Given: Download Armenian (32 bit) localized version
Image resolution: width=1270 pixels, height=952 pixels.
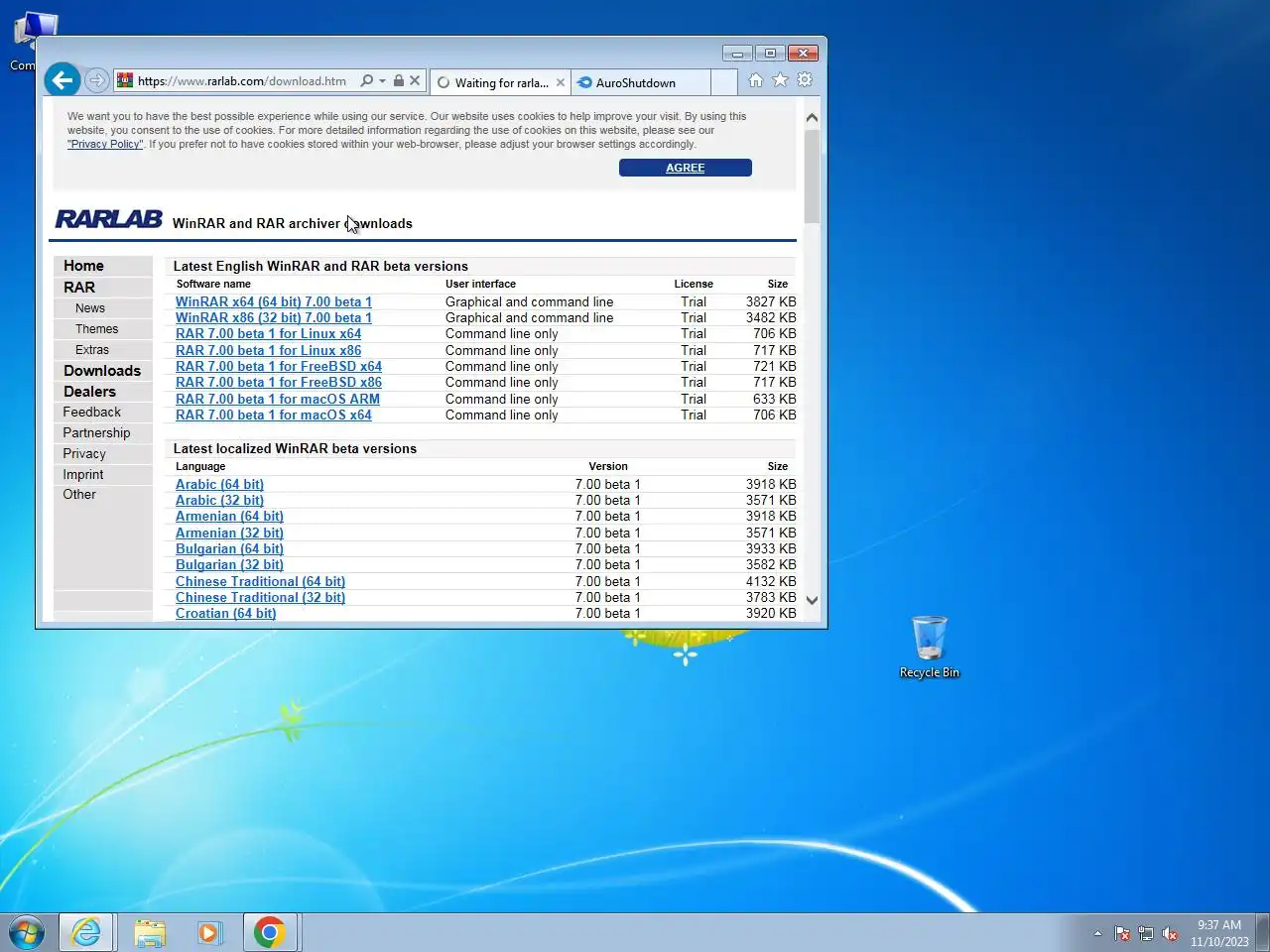Looking at the screenshot, I should [x=230, y=533].
